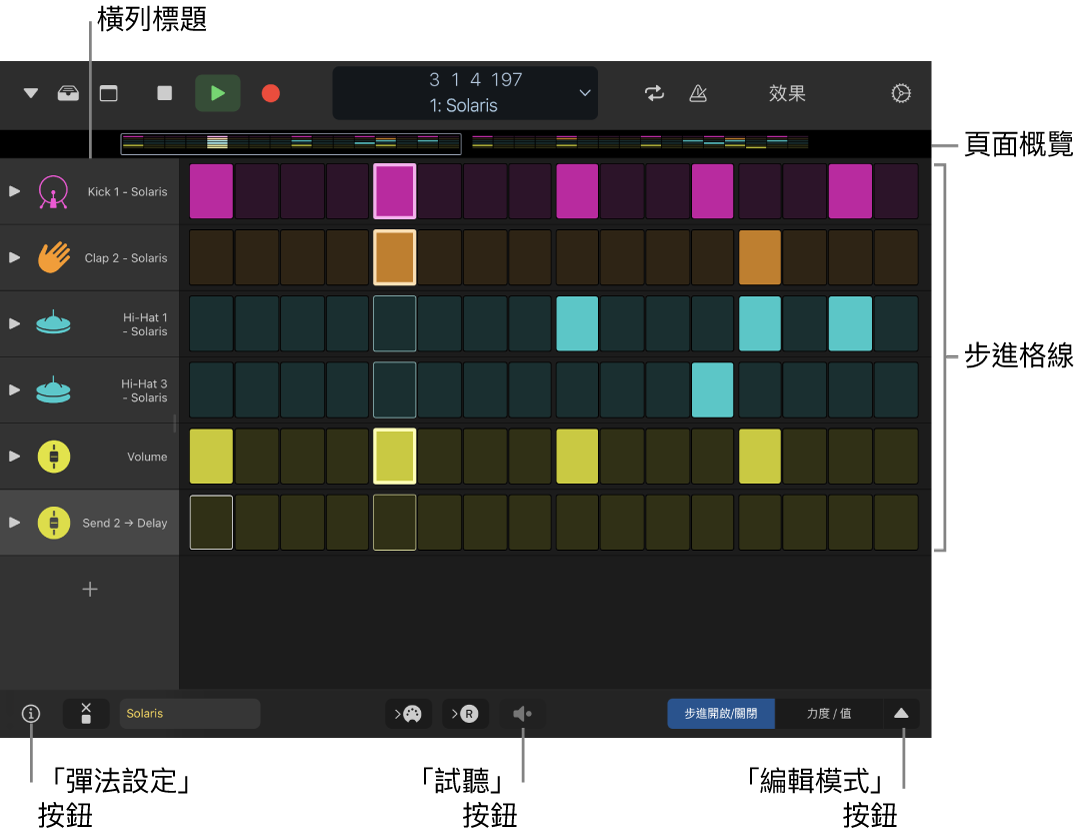Screen dimensions: 1085x833
Task: Select the first page in page overview
Action: click(x=291, y=143)
